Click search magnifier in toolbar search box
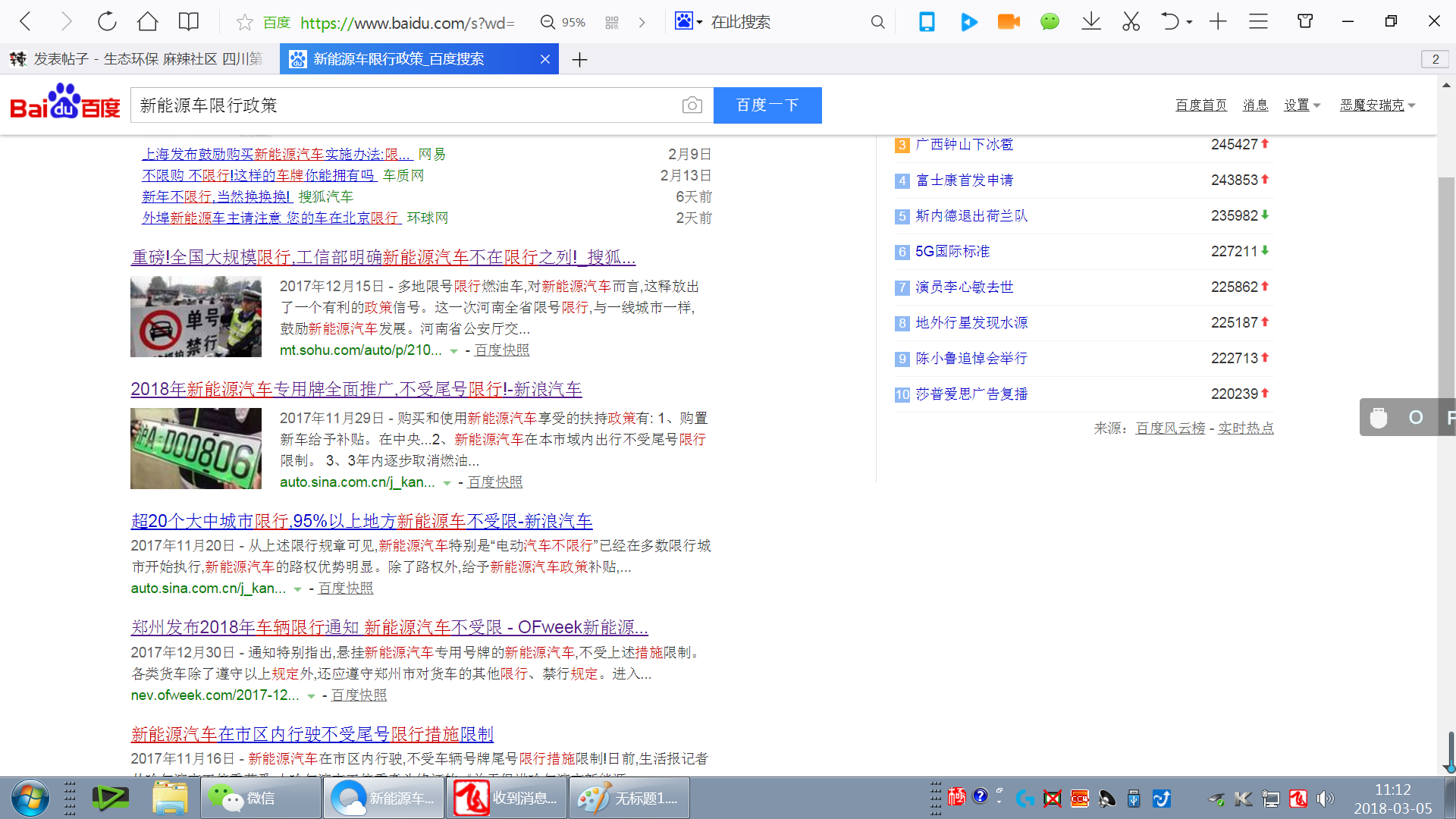1456x819 pixels. pos(877,23)
